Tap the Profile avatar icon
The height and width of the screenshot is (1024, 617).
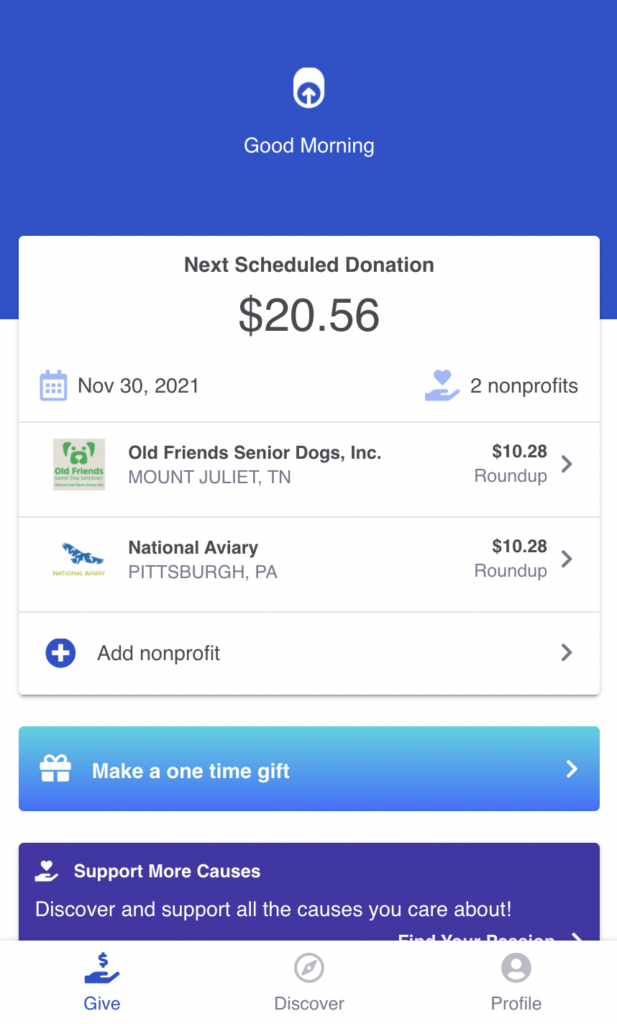point(516,968)
